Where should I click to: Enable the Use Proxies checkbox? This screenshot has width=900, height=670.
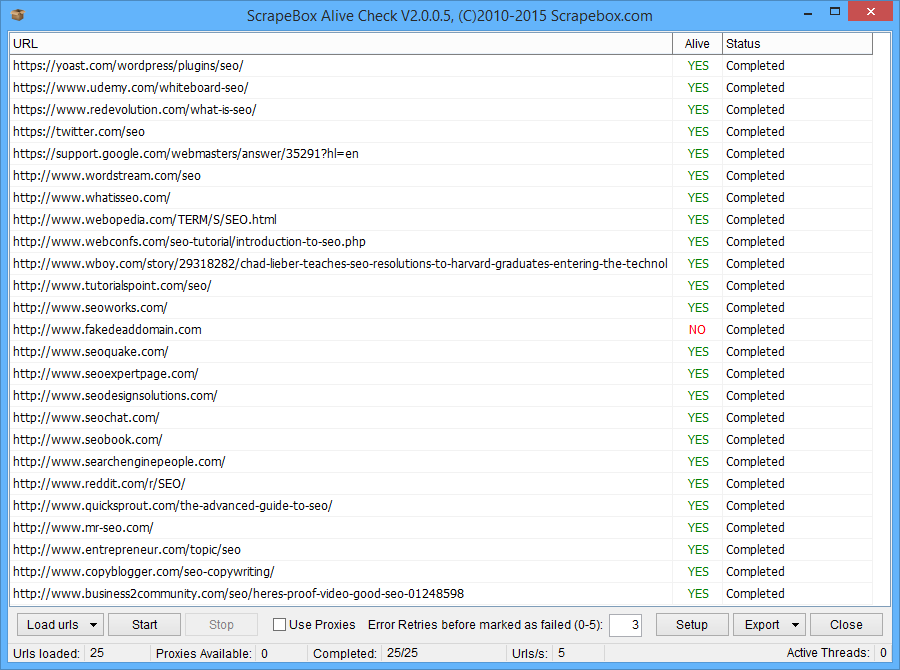(280, 625)
